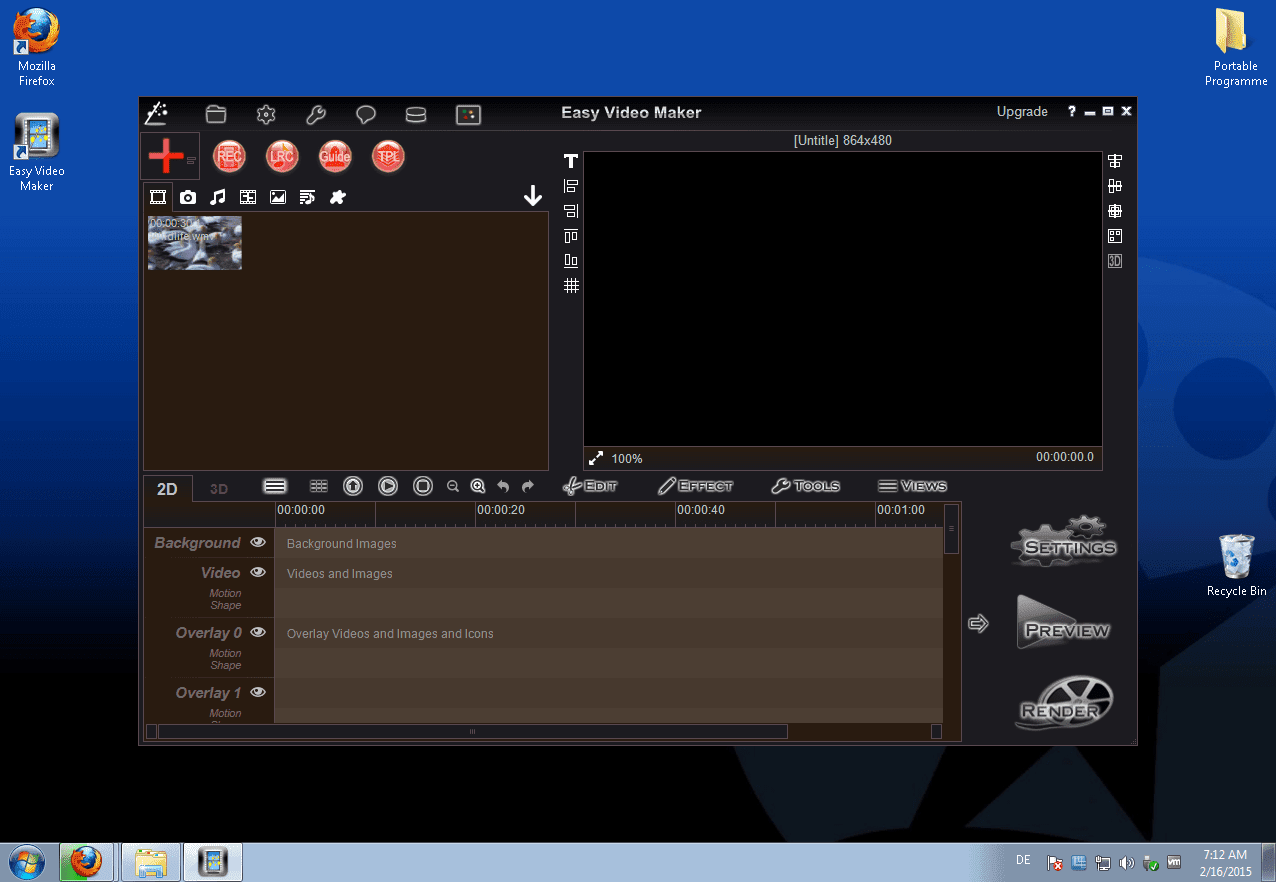Redo the last action
The image size is (1276, 882).
528,486
